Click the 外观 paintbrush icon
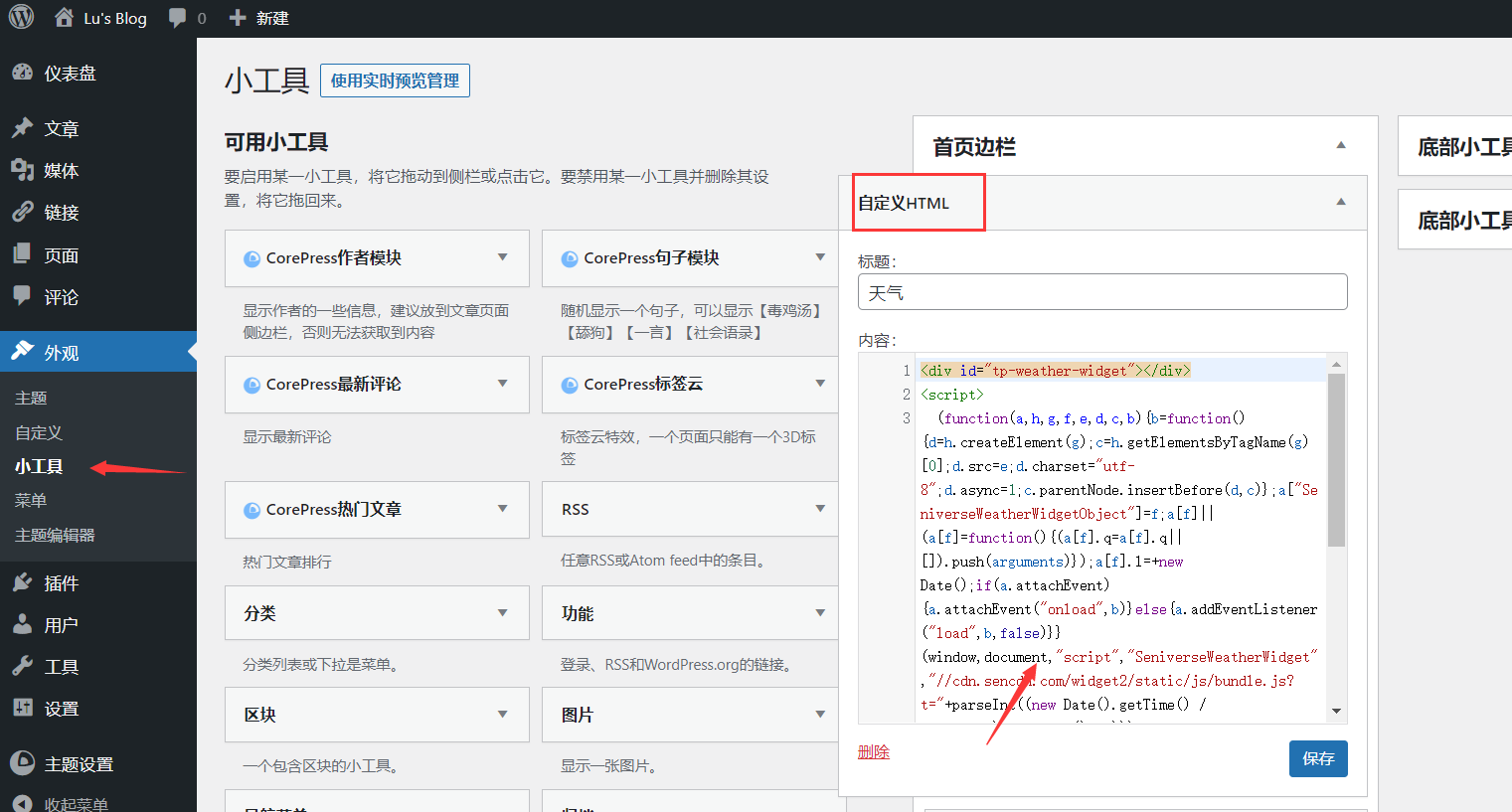Image resolution: width=1512 pixels, height=812 pixels. (x=22, y=352)
